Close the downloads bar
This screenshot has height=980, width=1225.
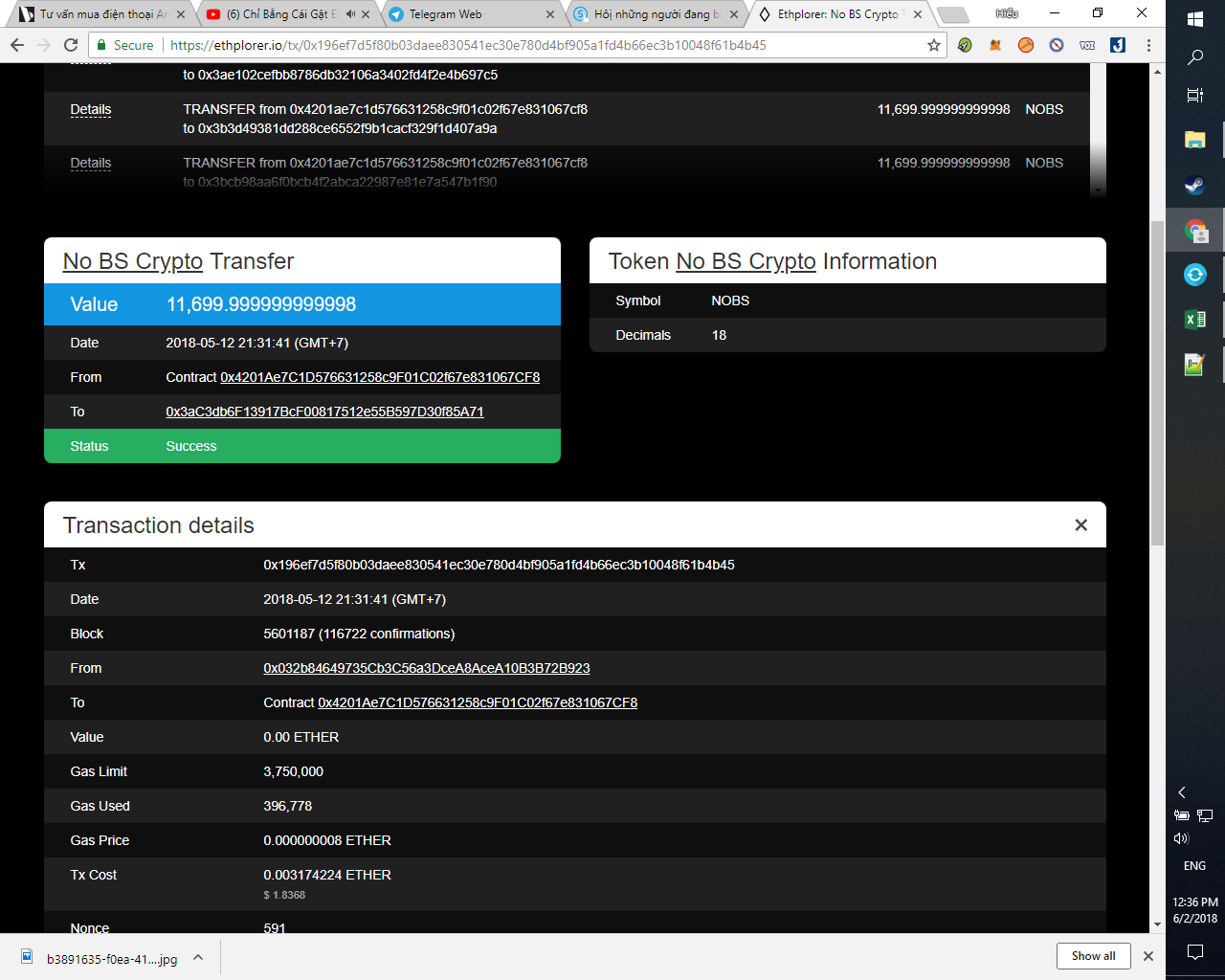click(x=1148, y=956)
